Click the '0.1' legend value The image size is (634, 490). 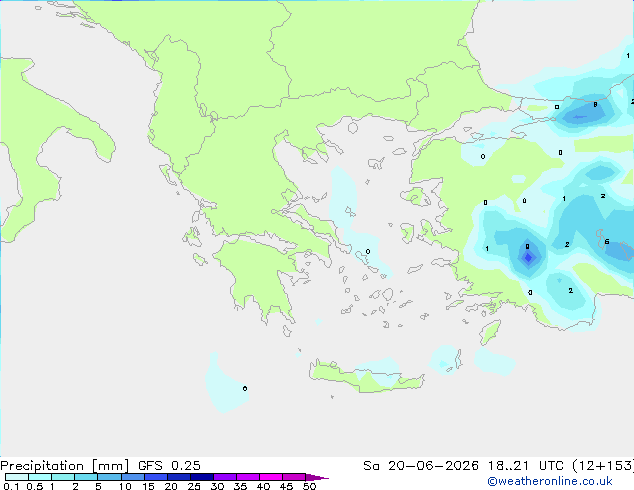[11, 486]
